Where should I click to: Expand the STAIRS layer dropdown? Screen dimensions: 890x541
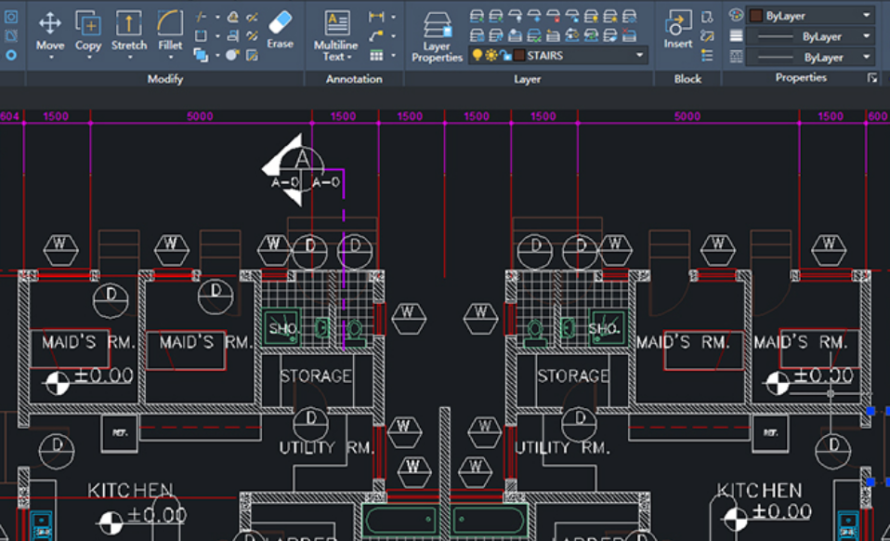click(x=640, y=55)
